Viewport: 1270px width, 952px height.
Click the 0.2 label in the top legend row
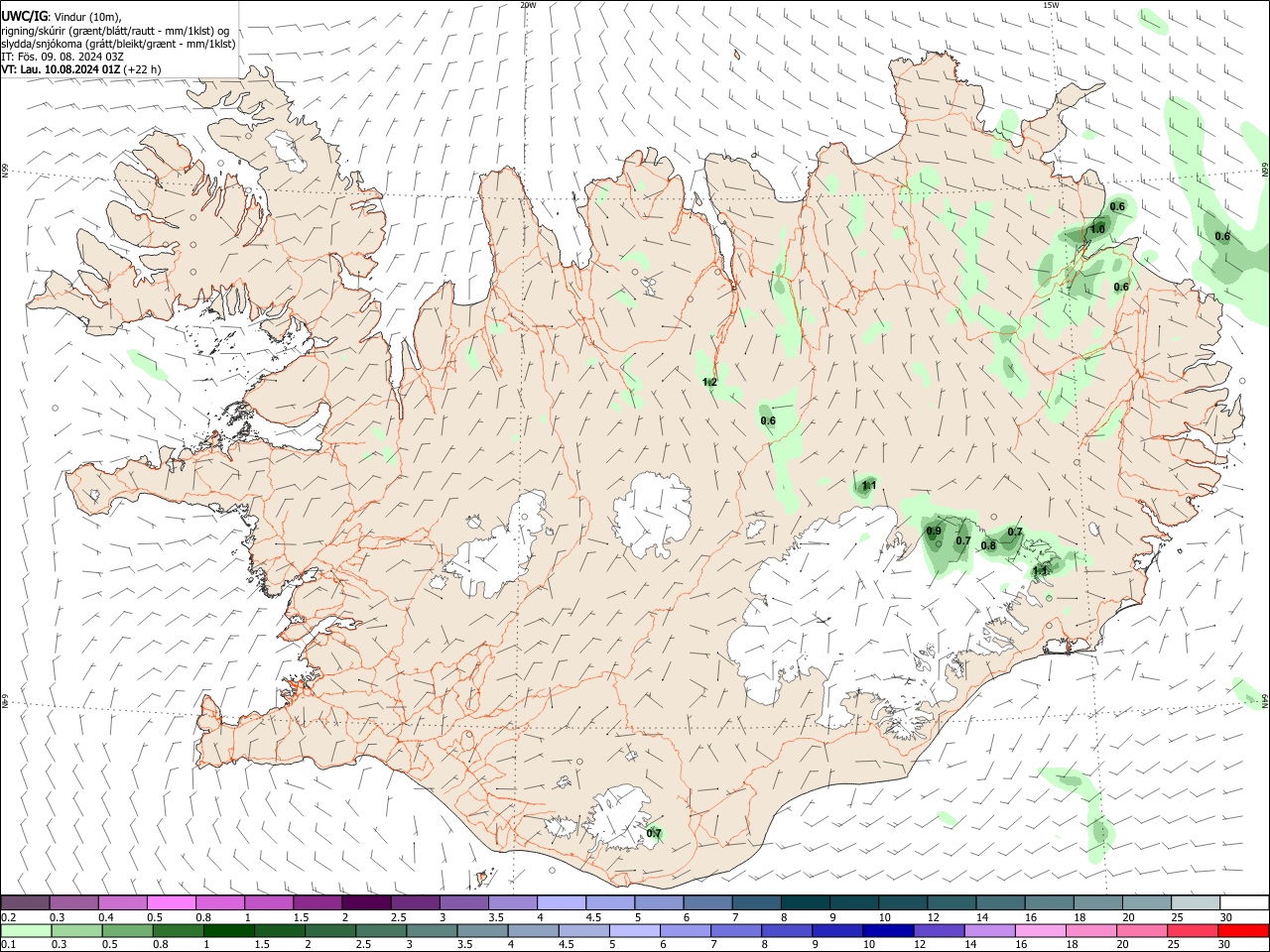pos(8,917)
